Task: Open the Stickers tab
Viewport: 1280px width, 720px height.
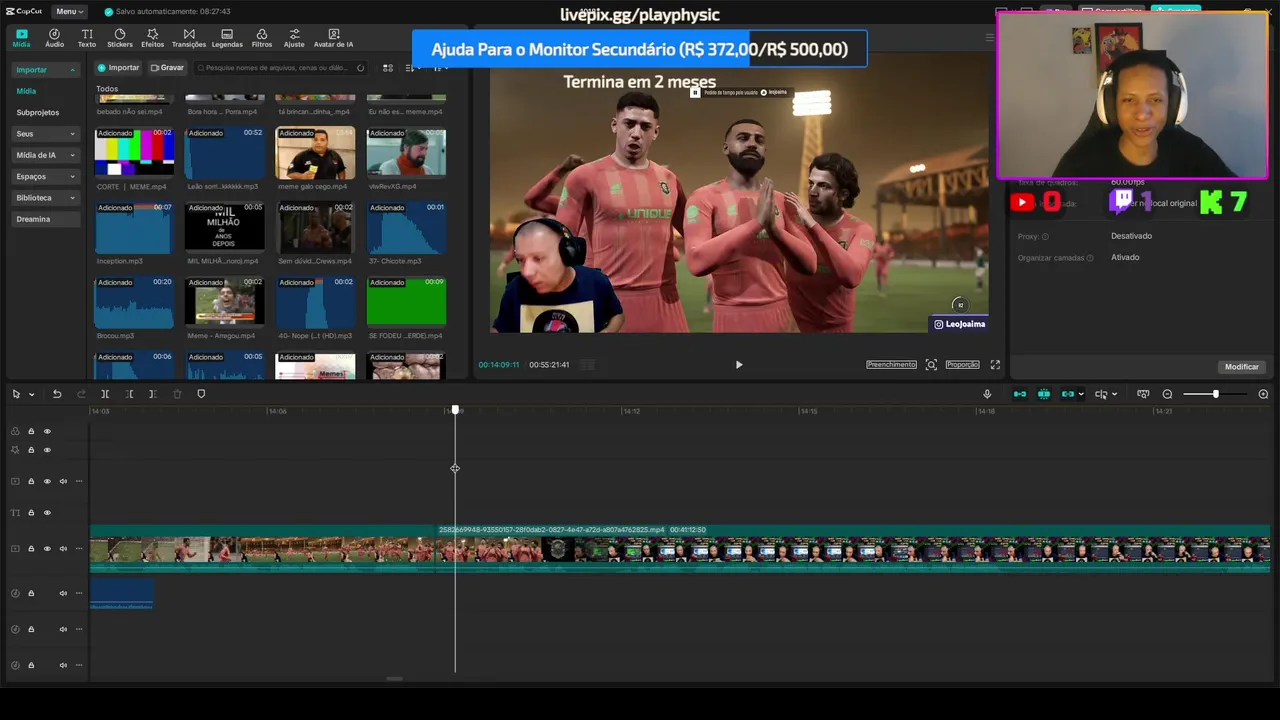Action: 120,38
